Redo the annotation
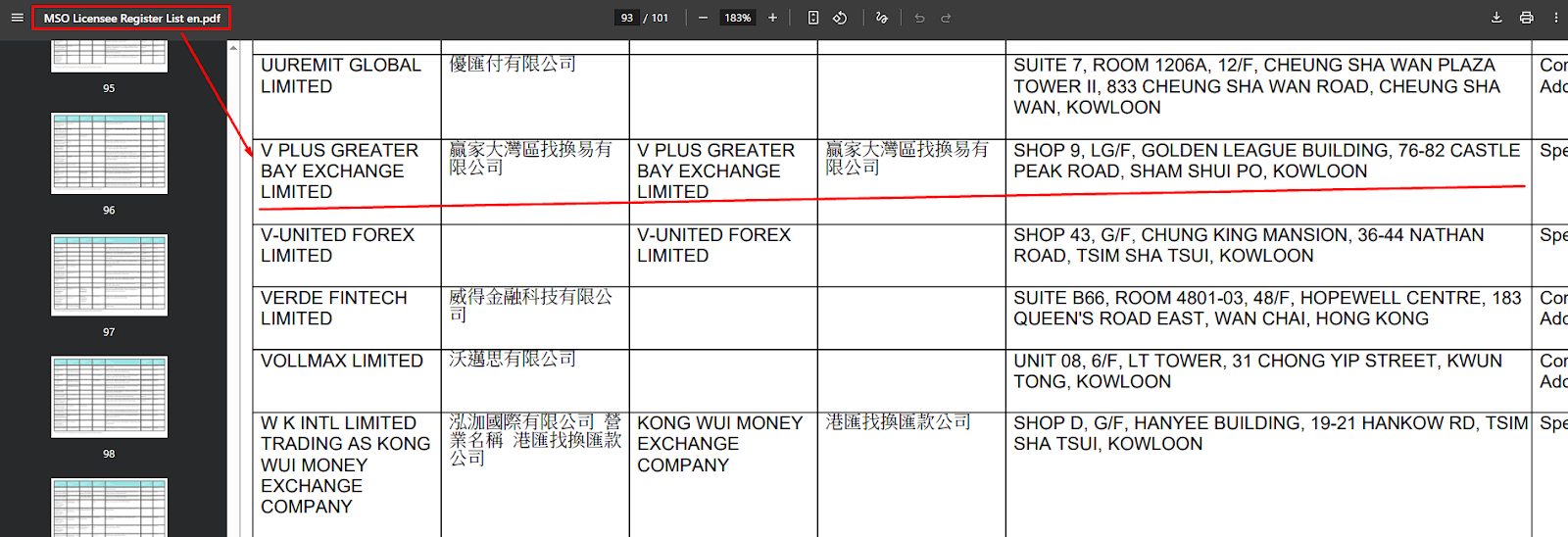The height and width of the screenshot is (537, 1568). (946, 18)
